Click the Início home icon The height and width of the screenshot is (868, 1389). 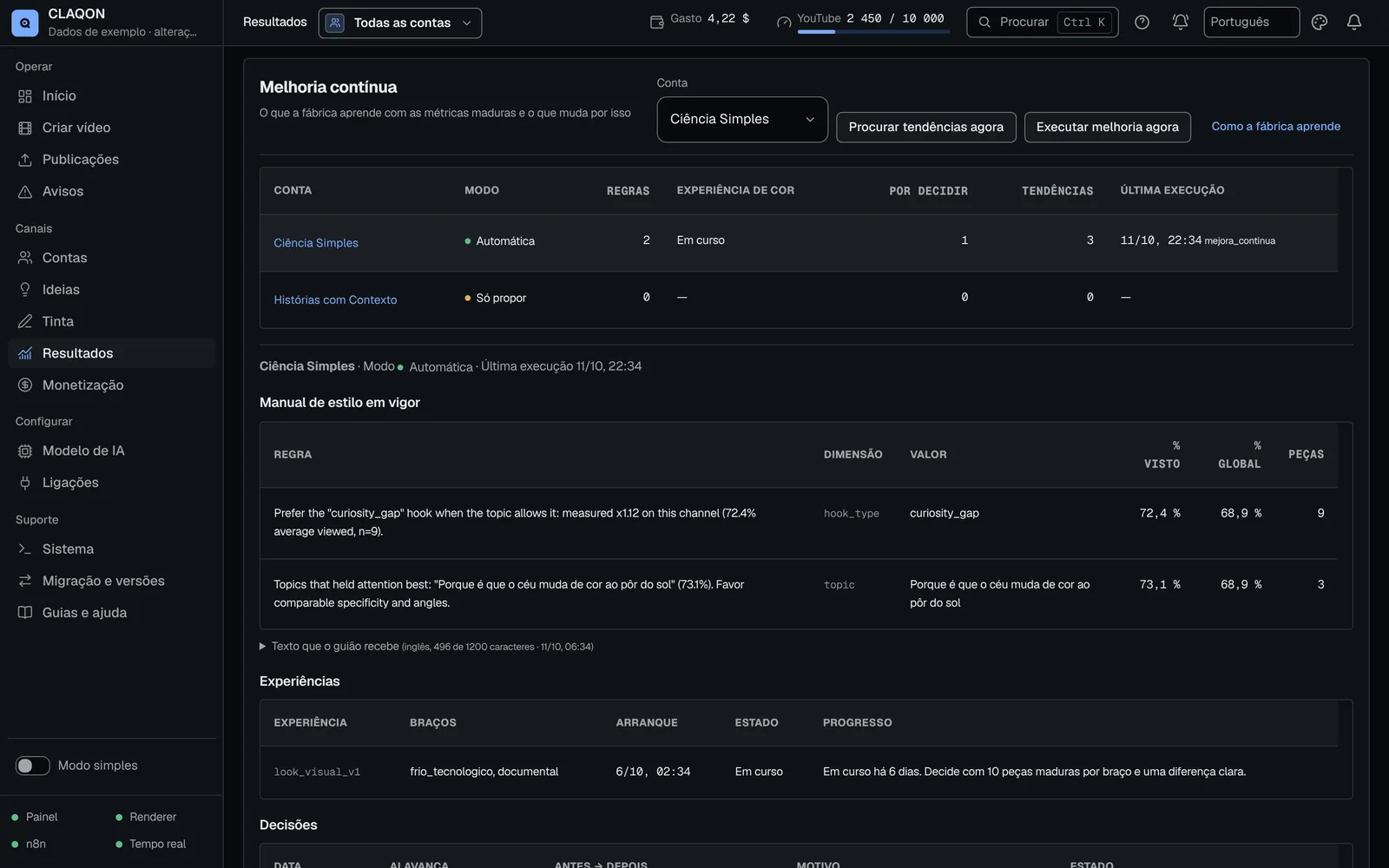(25, 96)
